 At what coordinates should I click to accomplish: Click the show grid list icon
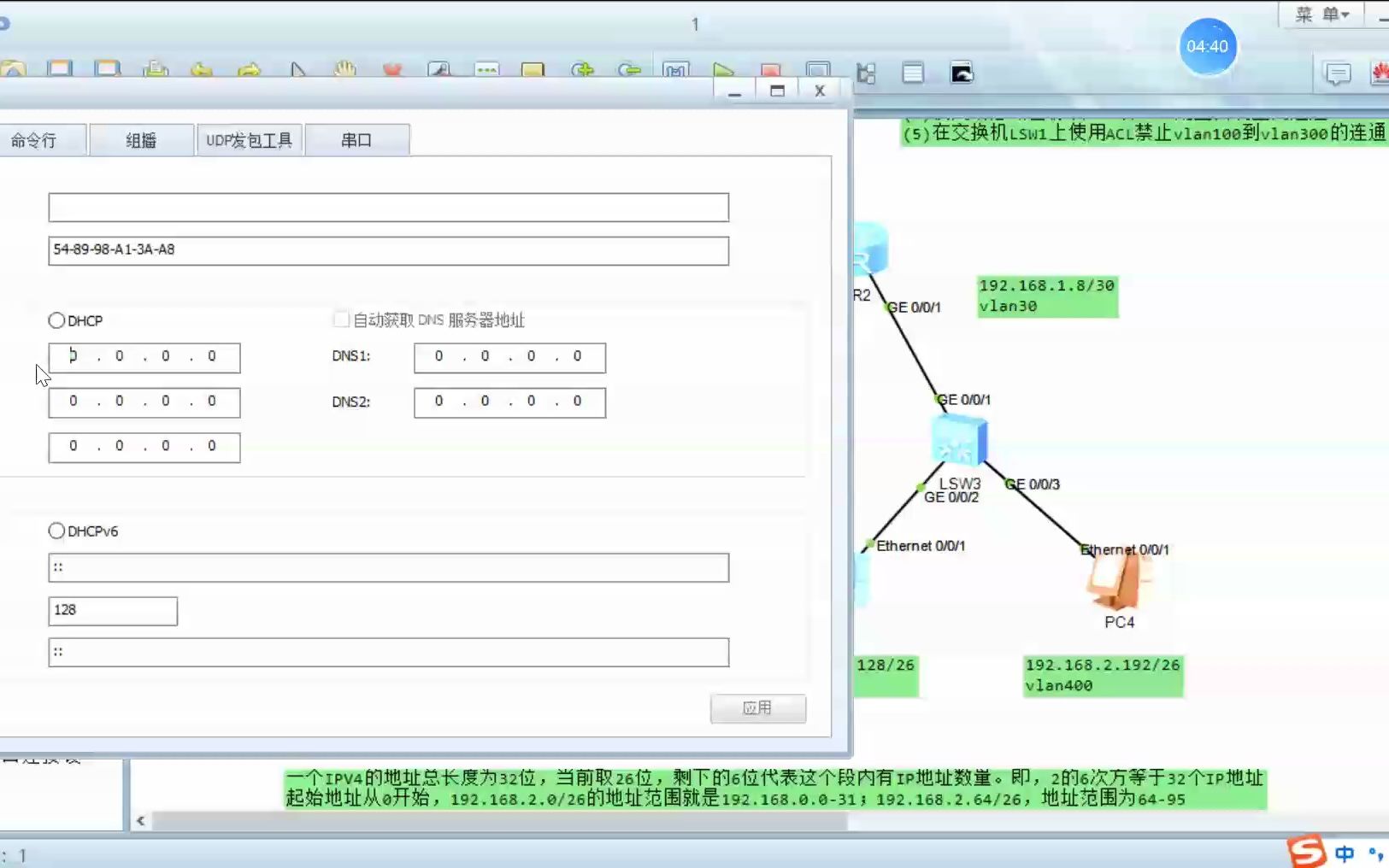pyautogui.click(x=913, y=73)
